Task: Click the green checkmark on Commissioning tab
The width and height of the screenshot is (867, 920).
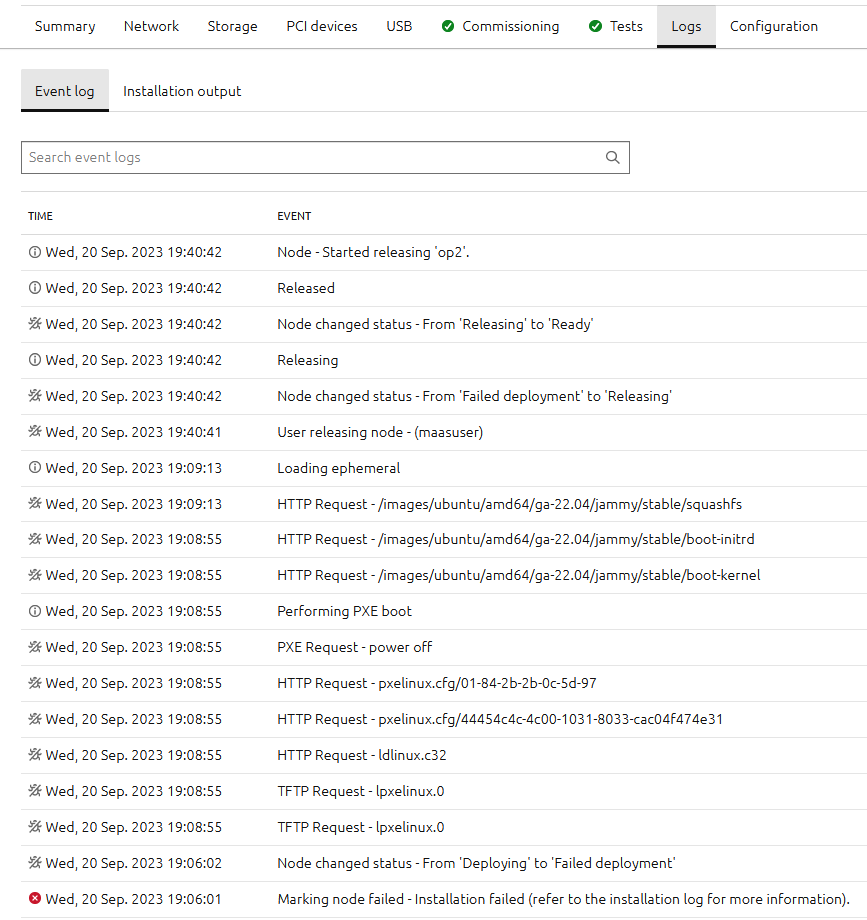Action: point(448,26)
